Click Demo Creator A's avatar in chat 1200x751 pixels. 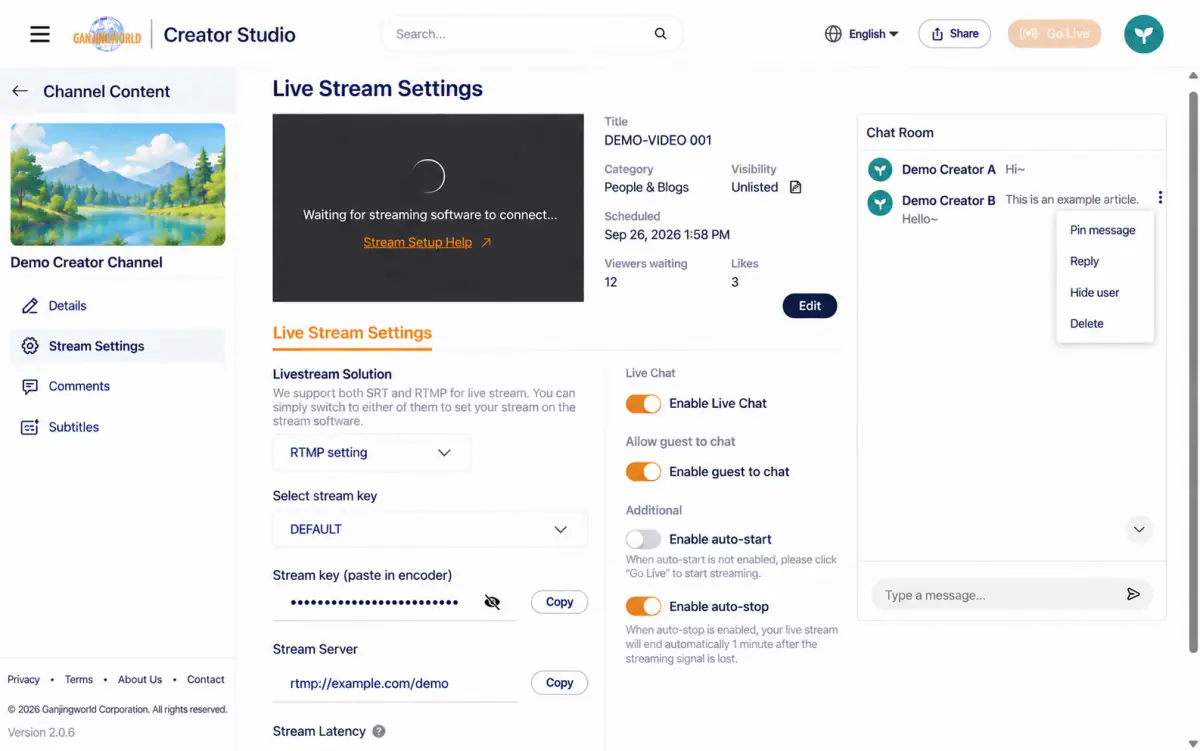pos(879,170)
